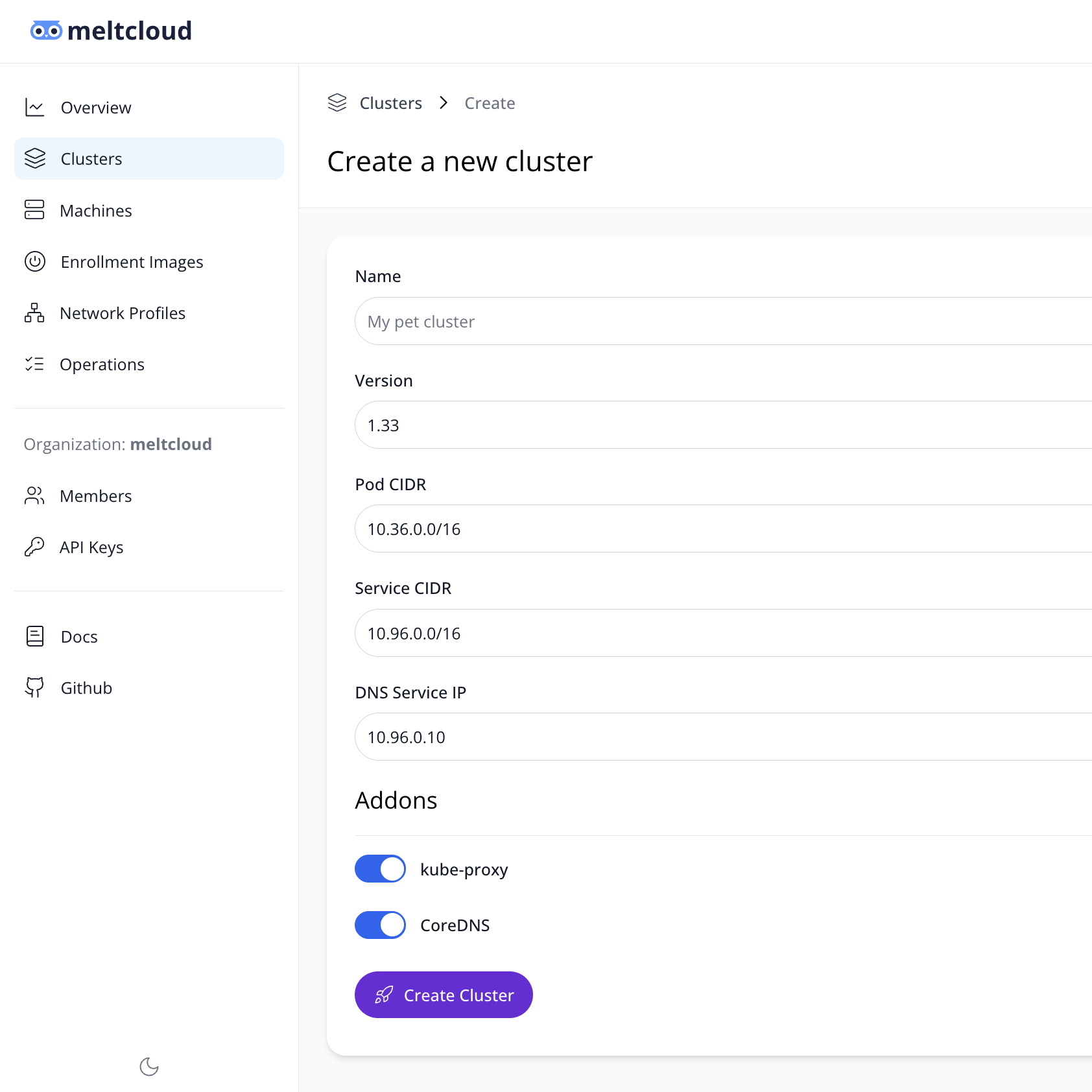Click the Create Cluster button
Screen dimensions: 1092x1092
click(x=444, y=995)
